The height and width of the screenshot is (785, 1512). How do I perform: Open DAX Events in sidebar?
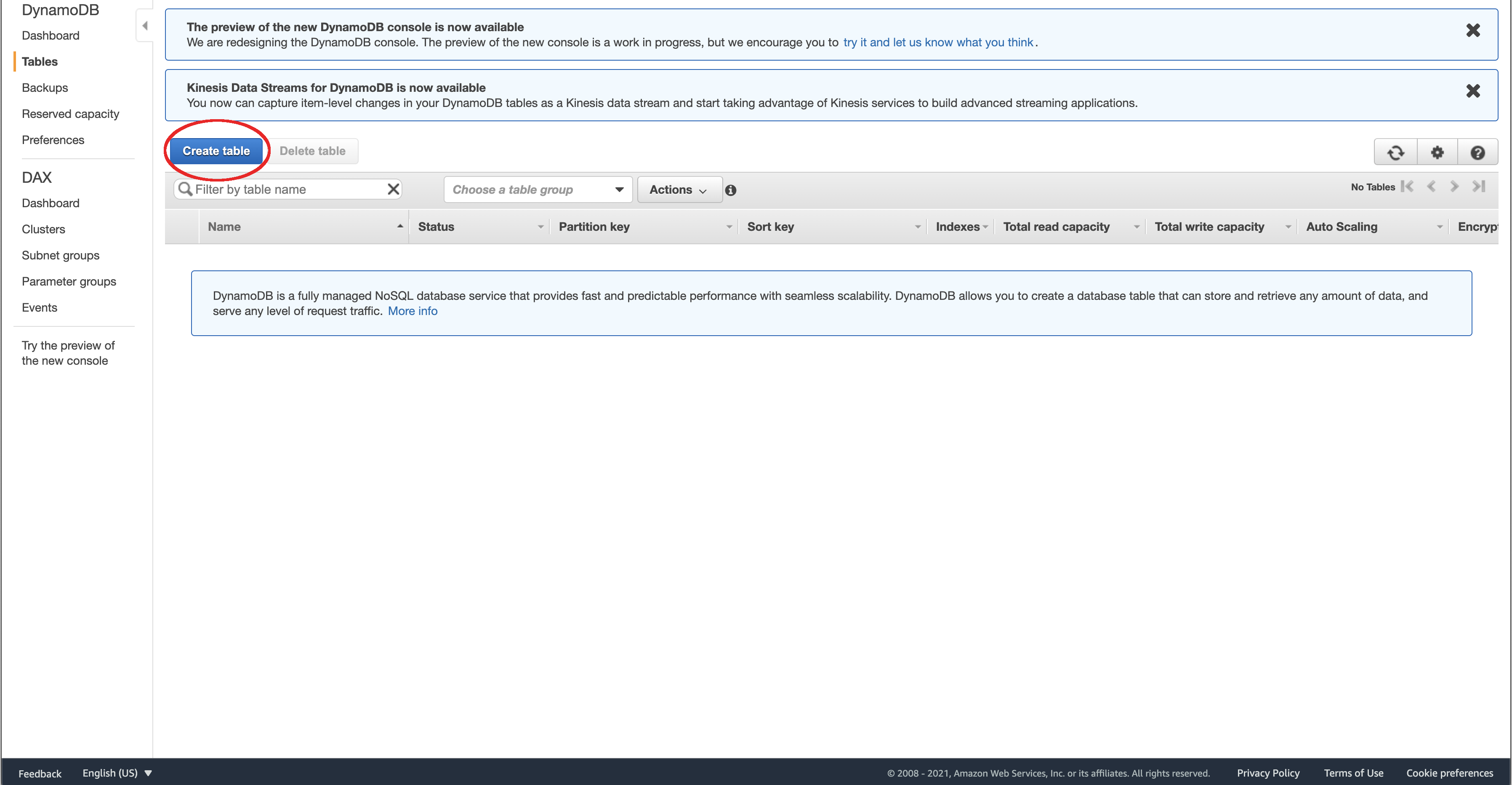point(39,308)
